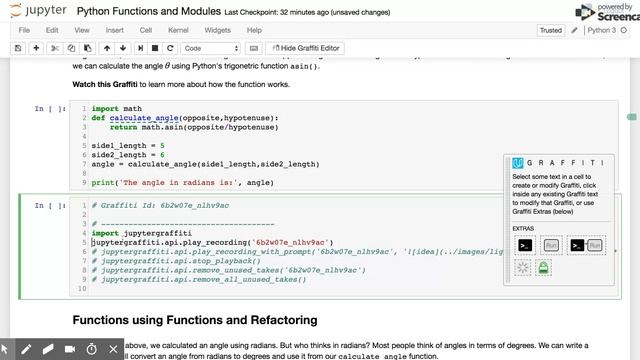
Task: Open the File menu
Action: point(24,30)
